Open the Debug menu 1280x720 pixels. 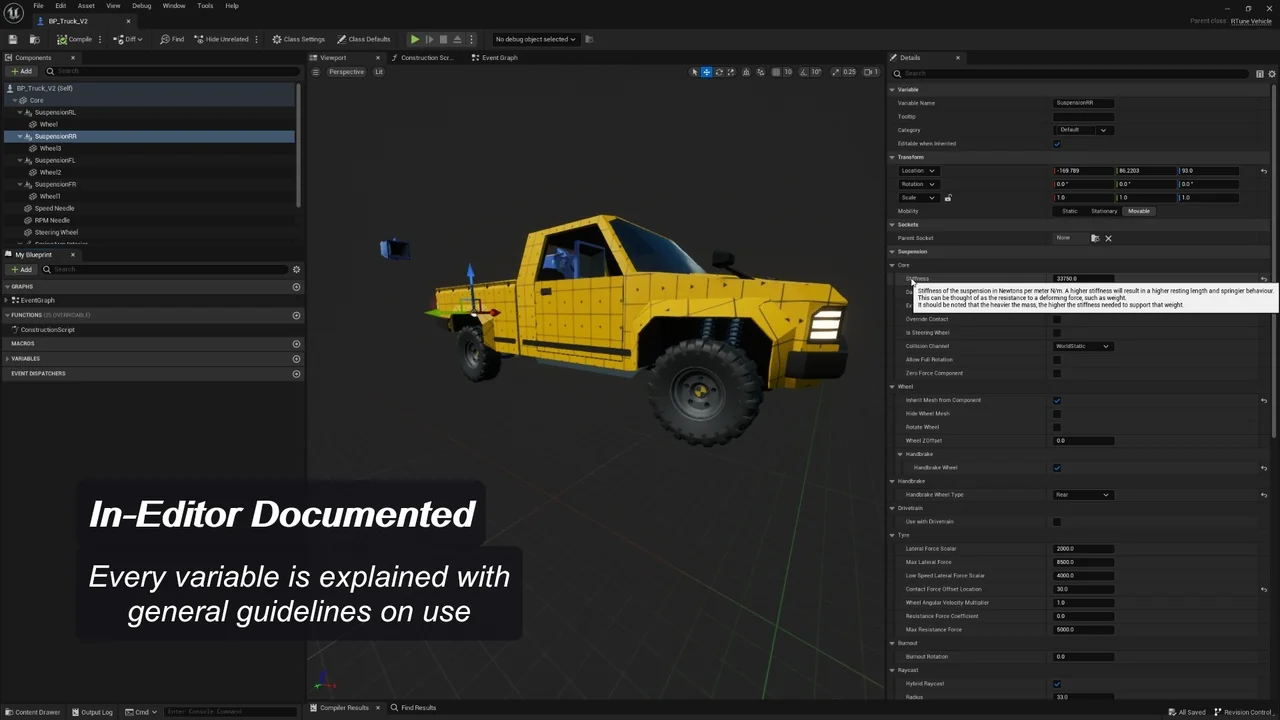142,6
